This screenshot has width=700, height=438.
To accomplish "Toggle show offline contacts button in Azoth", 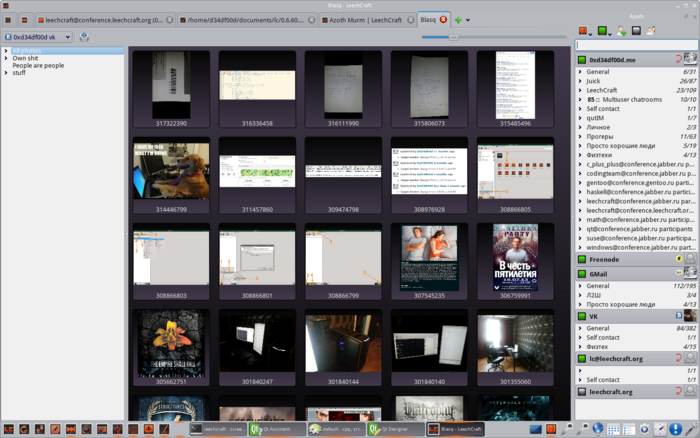I will [x=637, y=31].
